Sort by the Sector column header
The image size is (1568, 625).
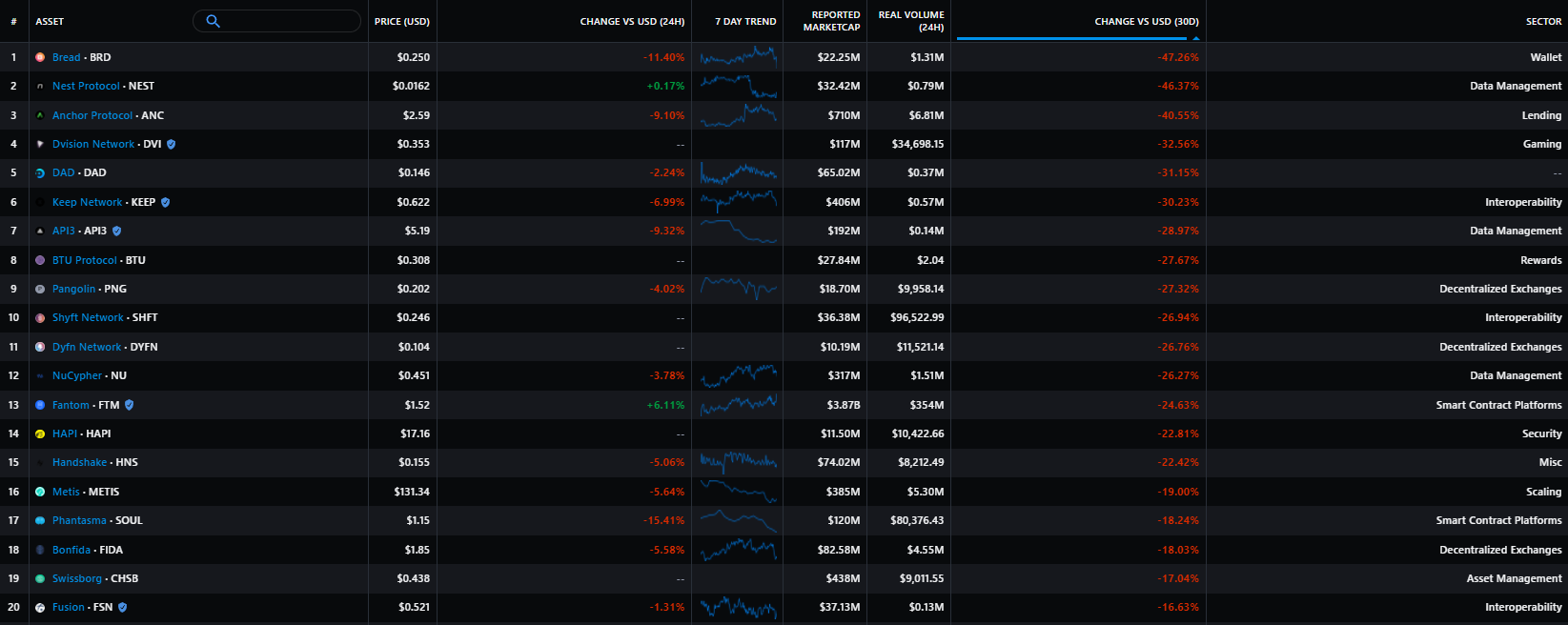pos(1544,21)
